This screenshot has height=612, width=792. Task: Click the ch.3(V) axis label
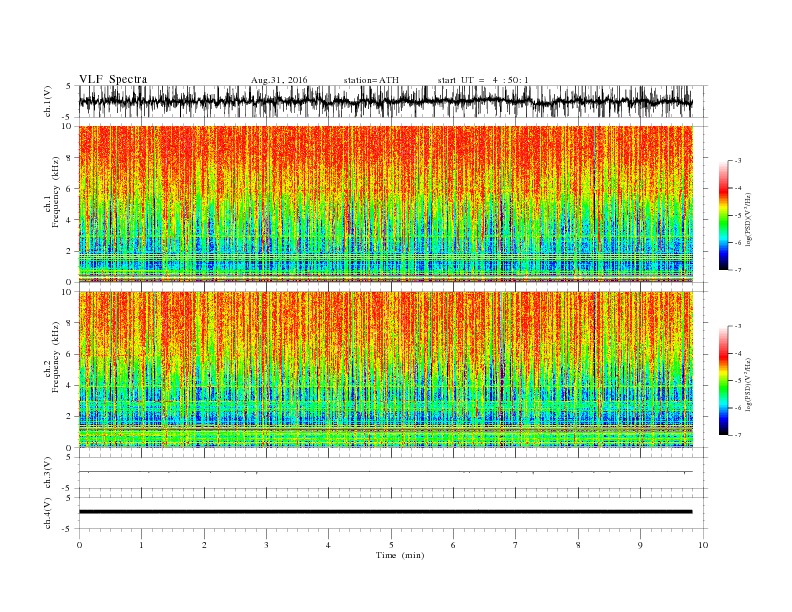click(x=48, y=473)
